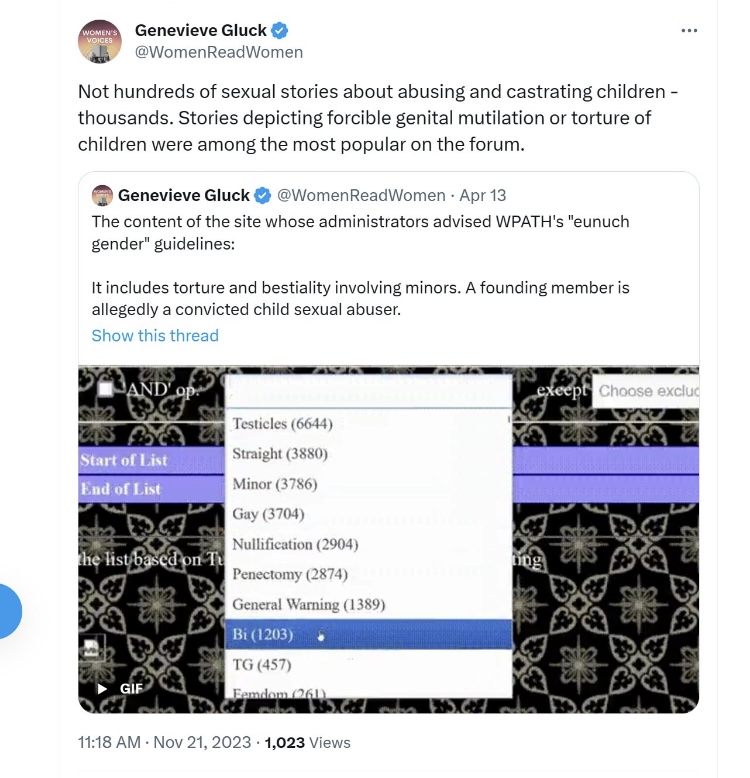Viewport: 750px width, 778px height.
Task: Select 'Straight (3880)' from the dropdown list
Action: (x=280, y=454)
